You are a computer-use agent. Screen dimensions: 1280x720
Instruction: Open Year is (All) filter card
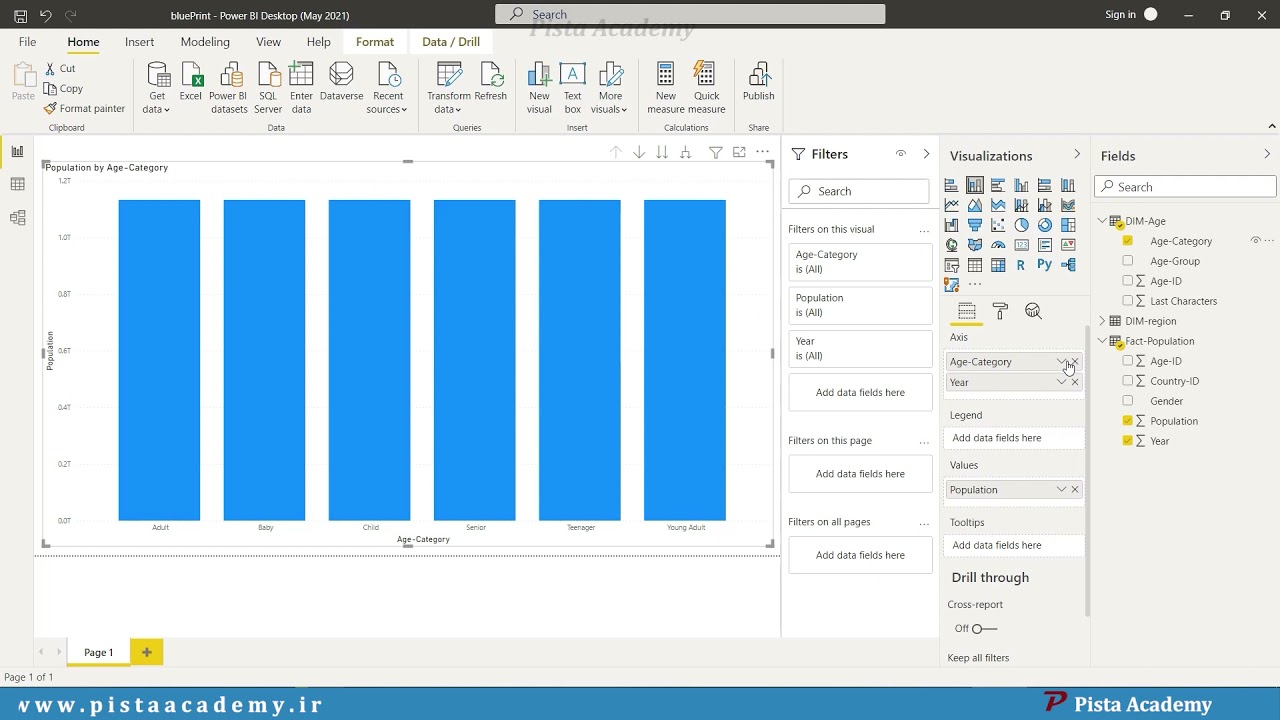tap(860, 348)
